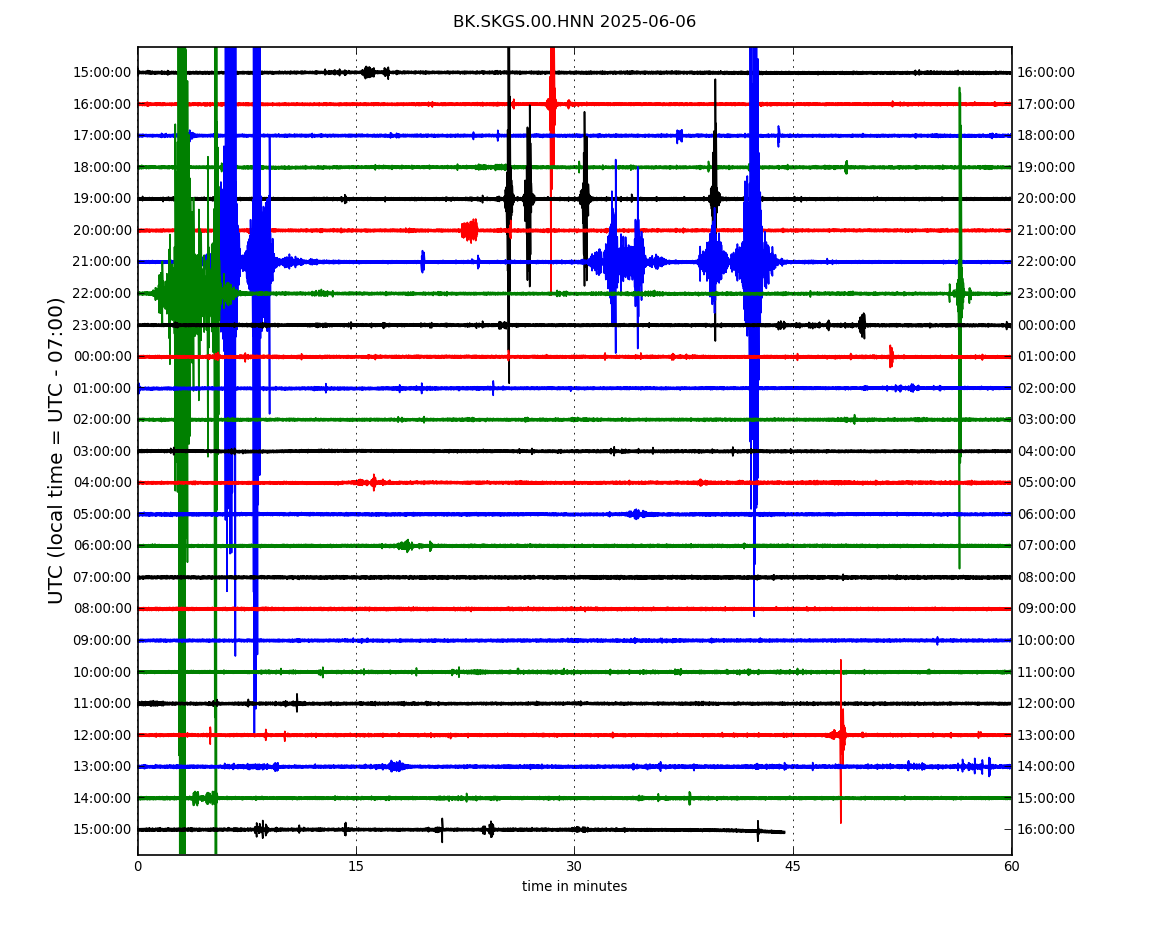This screenshot has height=950, width=1150.
Task: Click the left axis label 18:00:00
Action: [102, 167]
